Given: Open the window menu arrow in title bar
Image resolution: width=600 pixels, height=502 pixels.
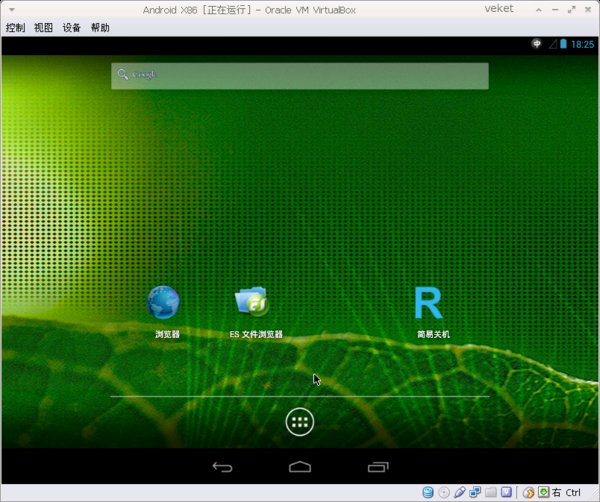Looking at the screenshot, I should point(12,10).
